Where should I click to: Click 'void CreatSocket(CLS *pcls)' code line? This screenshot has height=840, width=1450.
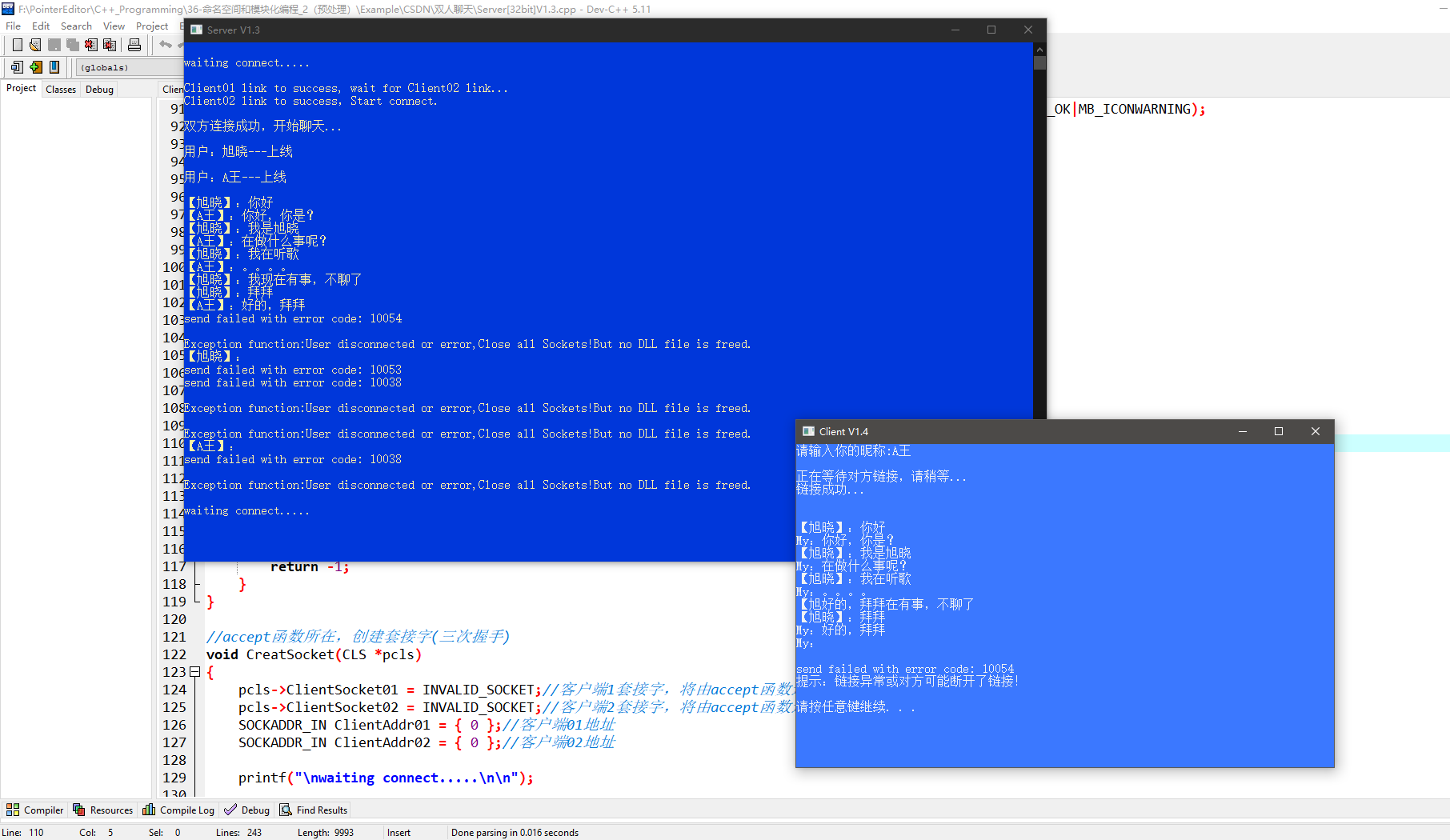(314, 654)
